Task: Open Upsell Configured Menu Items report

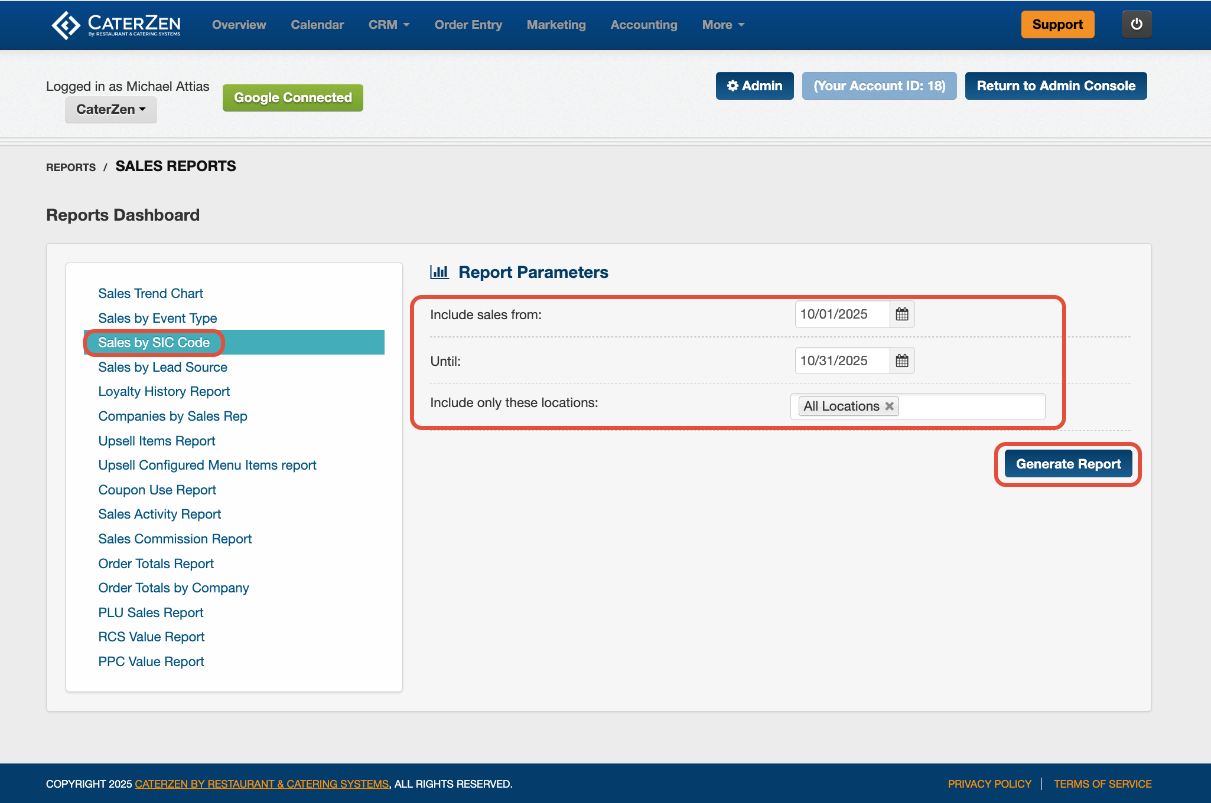Action: (207, 465)
